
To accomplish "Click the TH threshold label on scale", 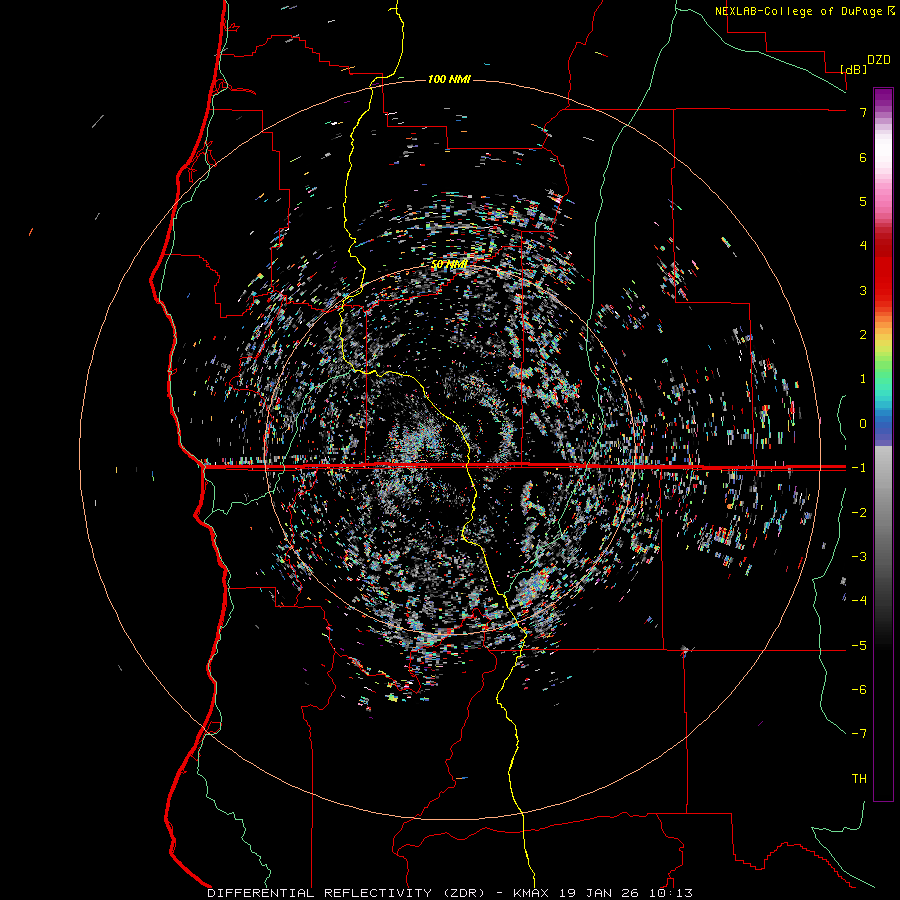I will pos(859,779).
